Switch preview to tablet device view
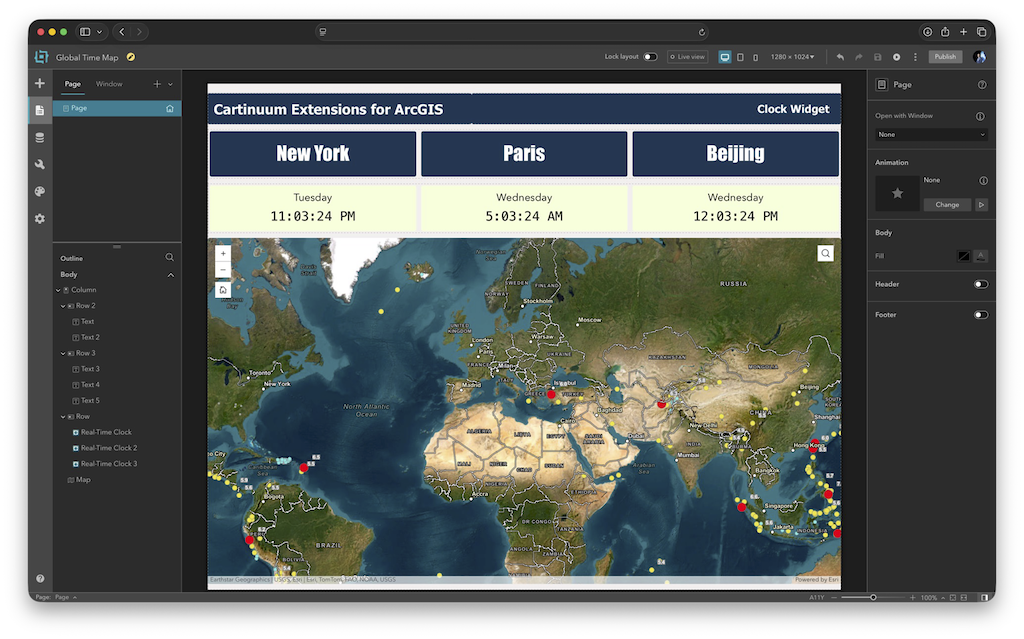 click(741, 57)
